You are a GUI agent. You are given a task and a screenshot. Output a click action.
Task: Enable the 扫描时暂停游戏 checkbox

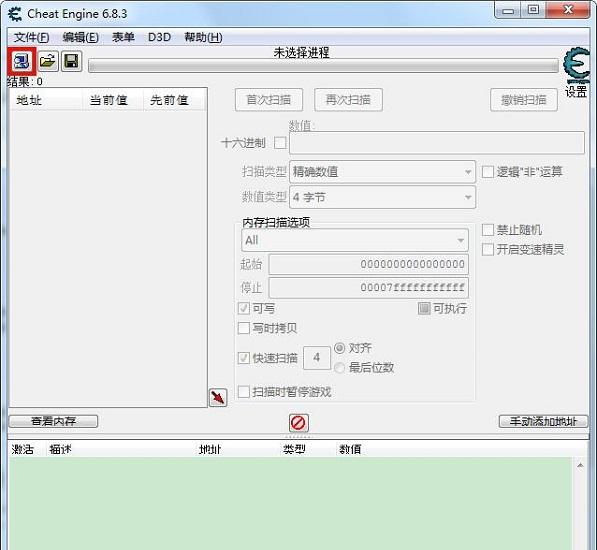point(244,392)
